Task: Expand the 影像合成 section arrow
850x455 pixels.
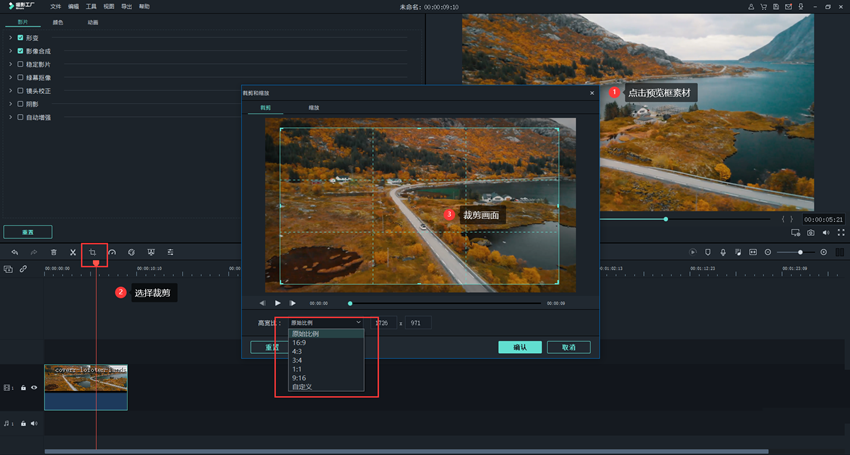Action: (x=10, y=51)
